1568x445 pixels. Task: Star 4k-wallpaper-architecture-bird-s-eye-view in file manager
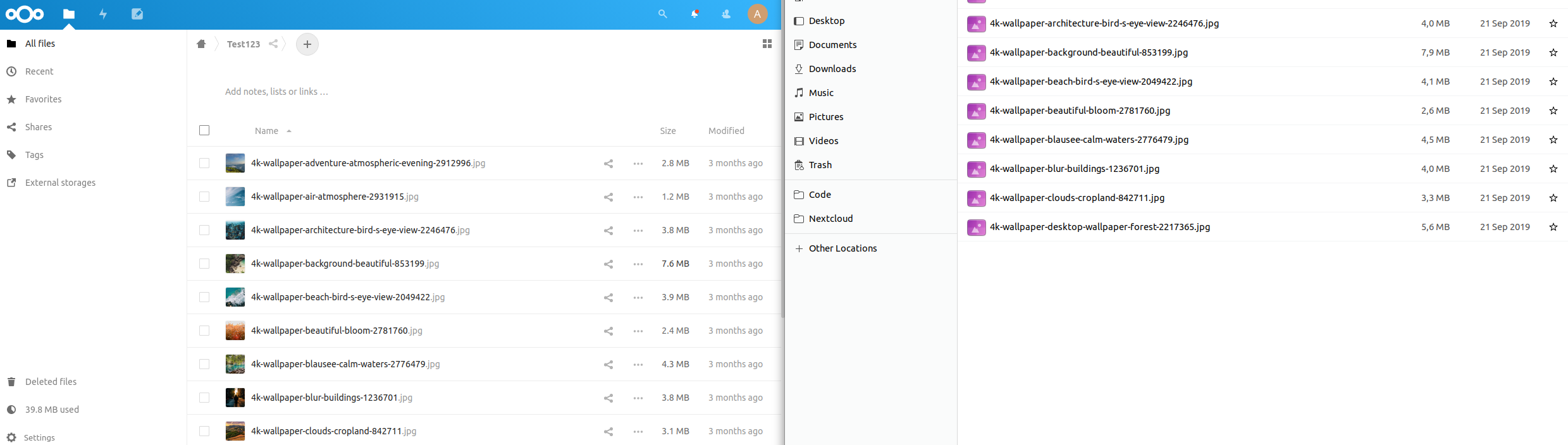pos(1553,23)
